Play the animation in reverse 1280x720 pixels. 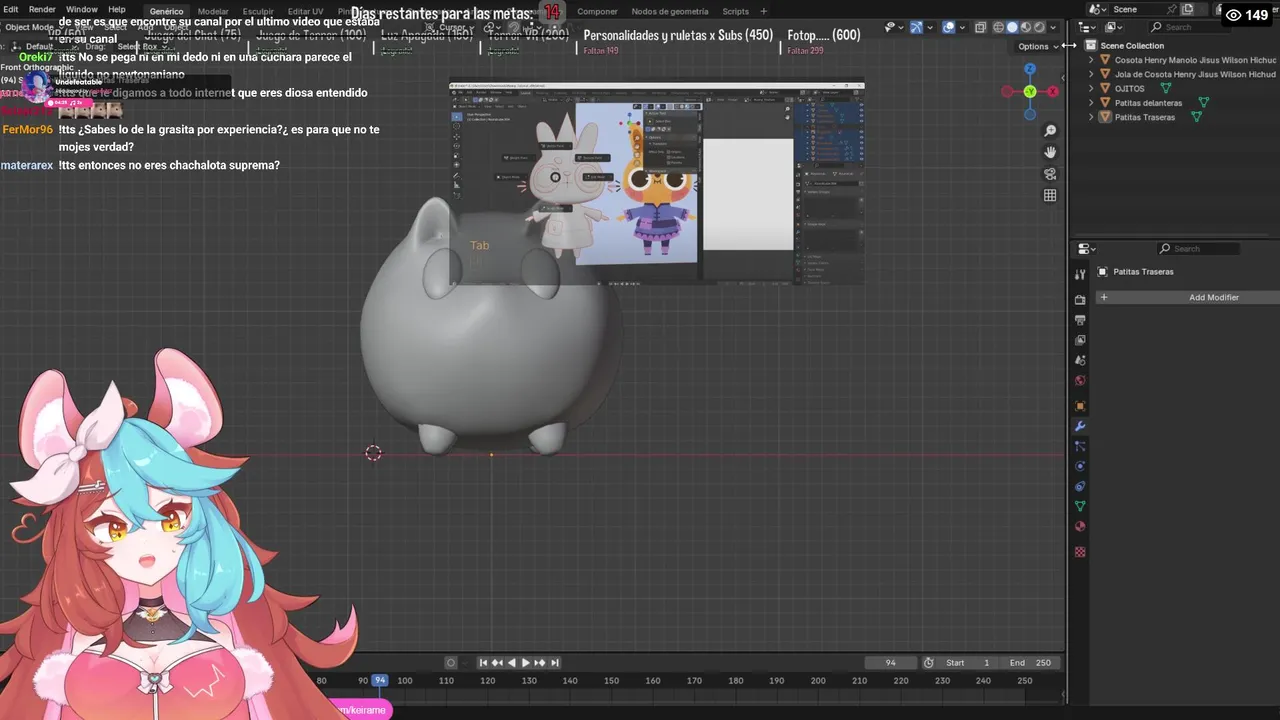click(512, 662)
